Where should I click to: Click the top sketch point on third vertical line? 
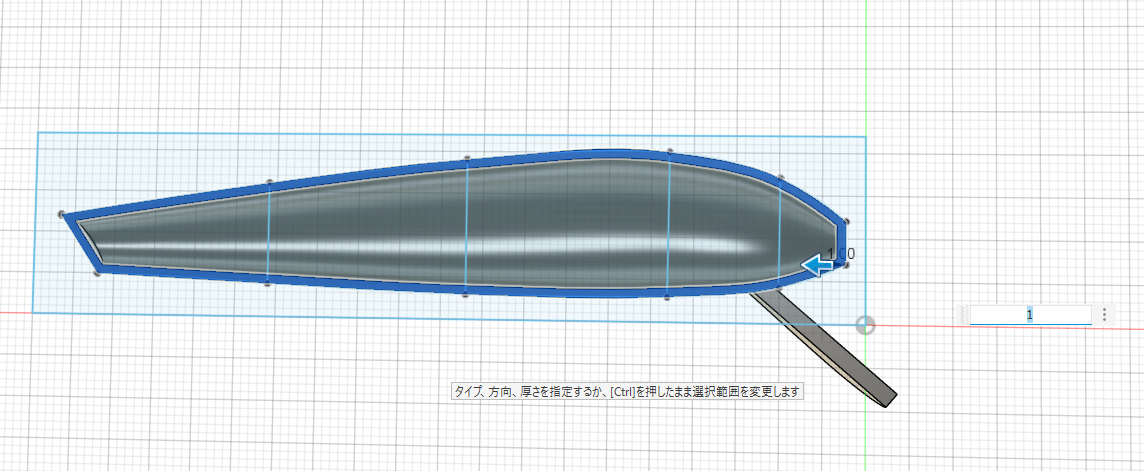click(x=669, y=152)
